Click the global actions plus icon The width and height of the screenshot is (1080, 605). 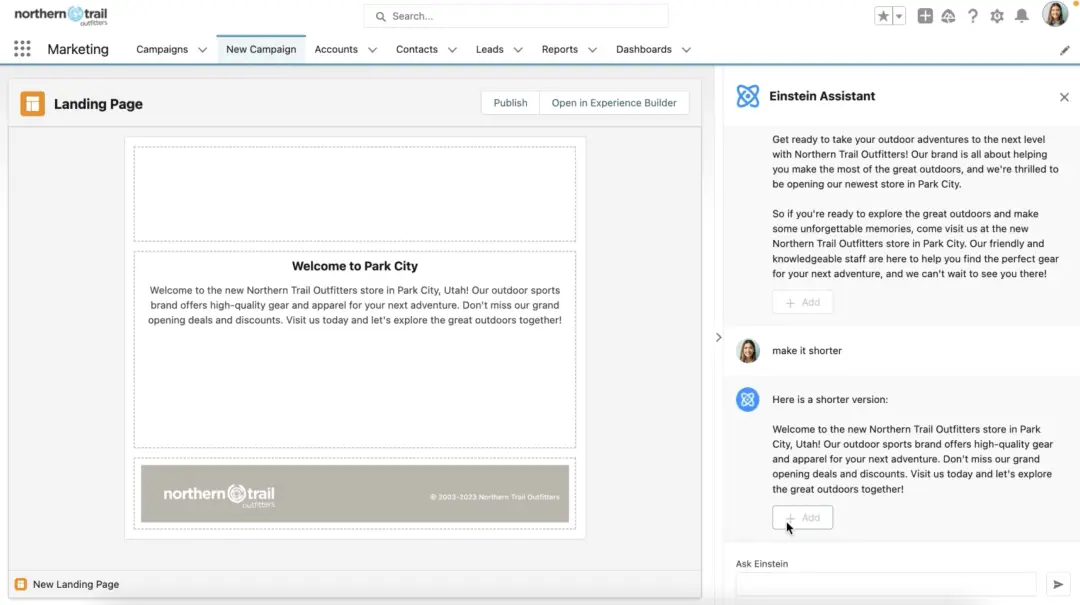[925, 16]
